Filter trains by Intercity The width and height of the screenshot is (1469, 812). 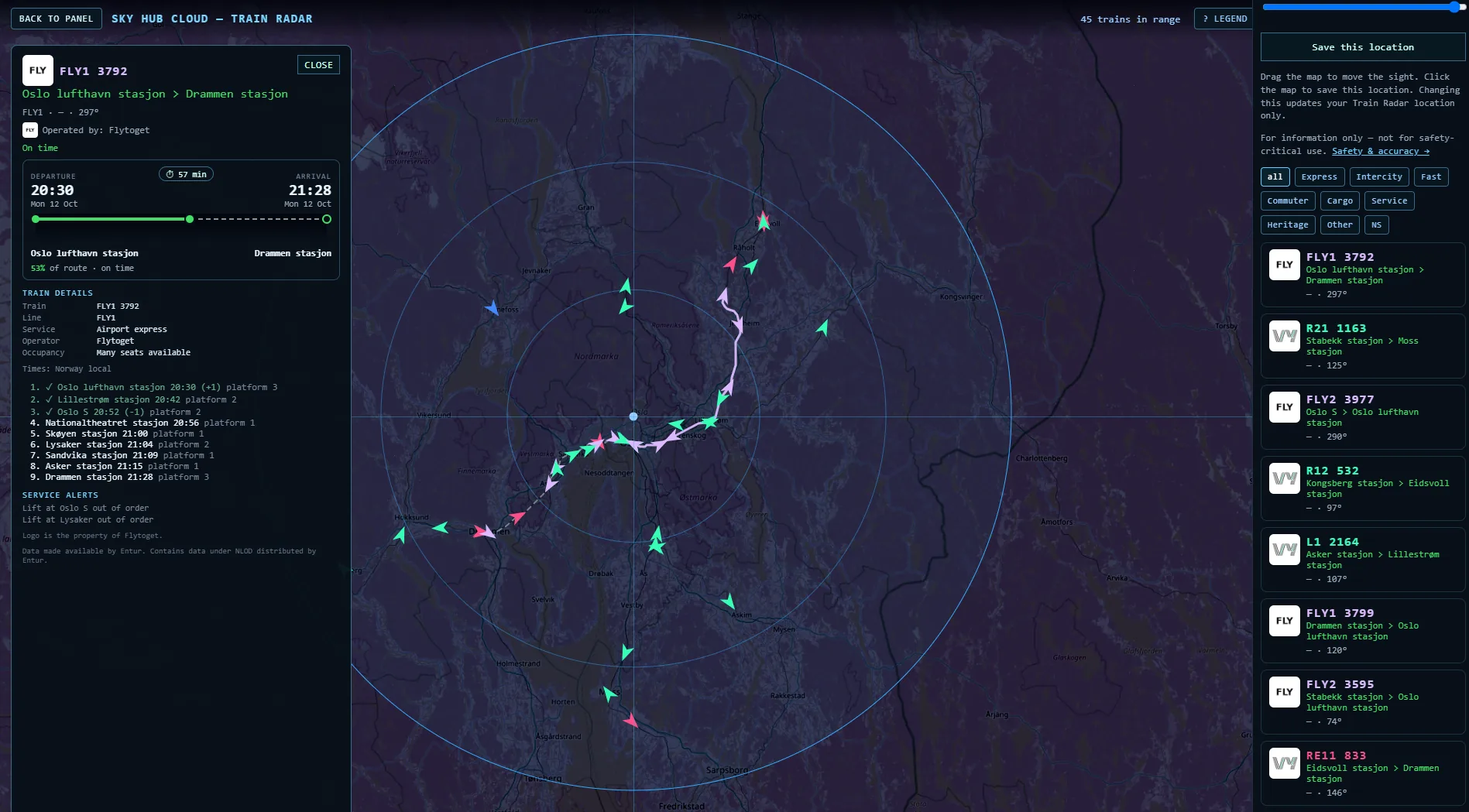point(1378,176)
